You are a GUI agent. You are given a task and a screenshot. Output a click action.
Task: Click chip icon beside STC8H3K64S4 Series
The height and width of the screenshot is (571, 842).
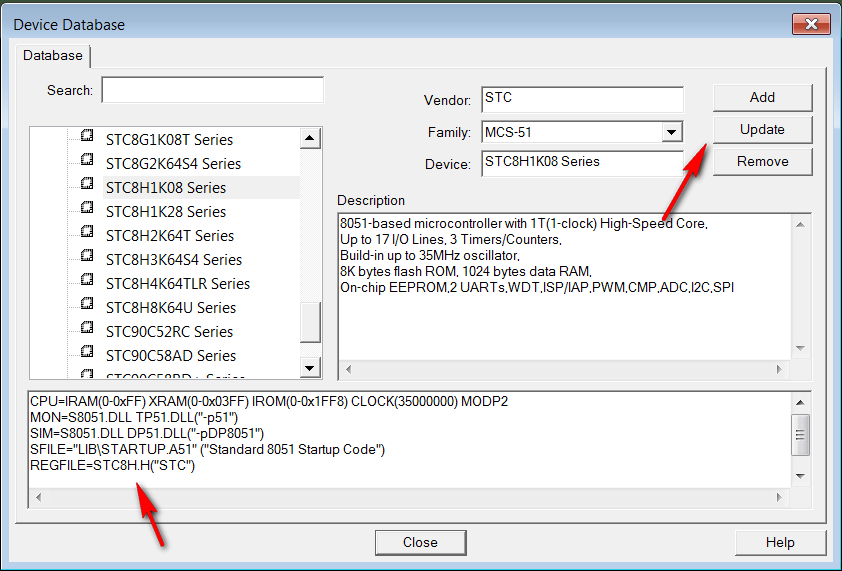(87, 256)
